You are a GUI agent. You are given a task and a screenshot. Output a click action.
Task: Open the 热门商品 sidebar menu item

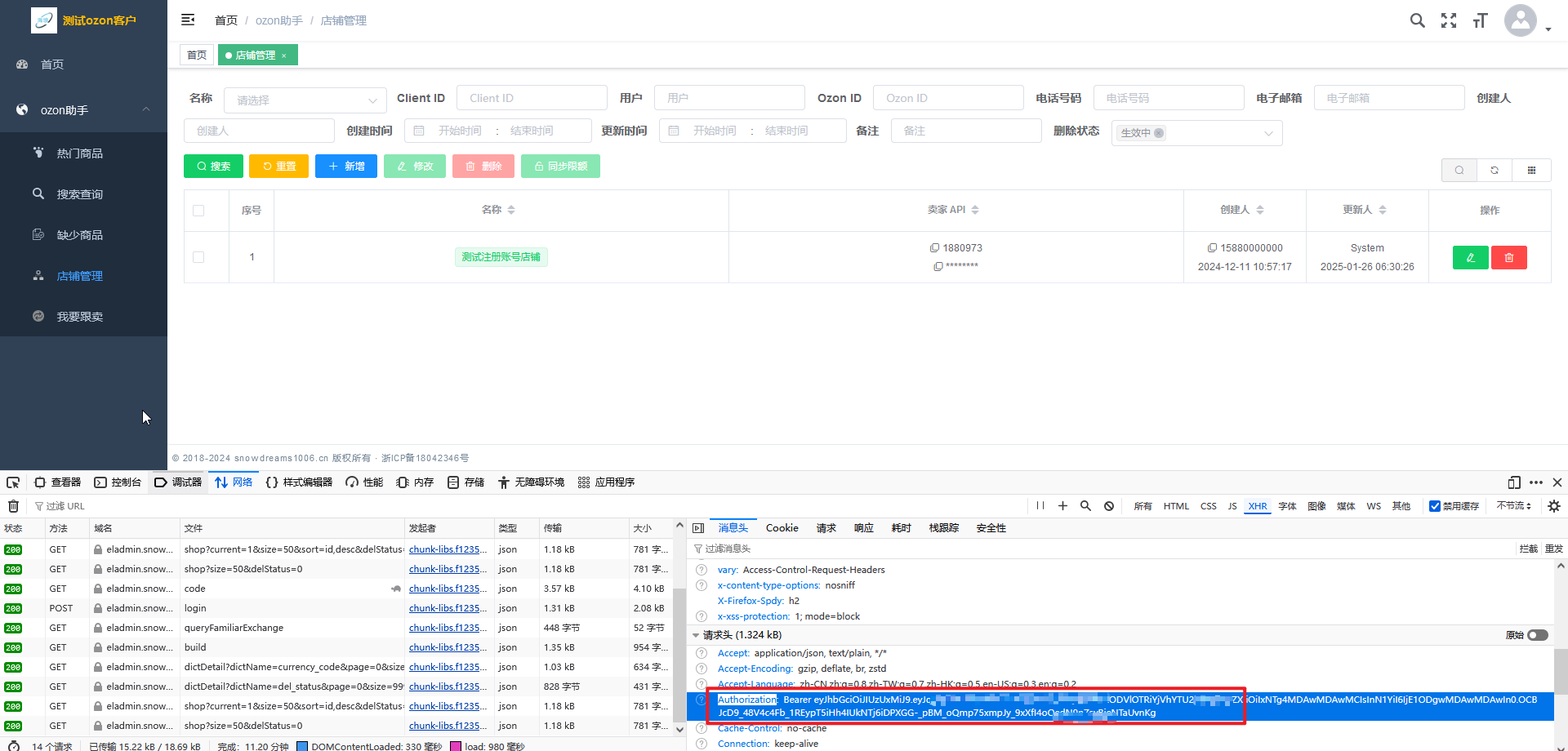point(79,153)
